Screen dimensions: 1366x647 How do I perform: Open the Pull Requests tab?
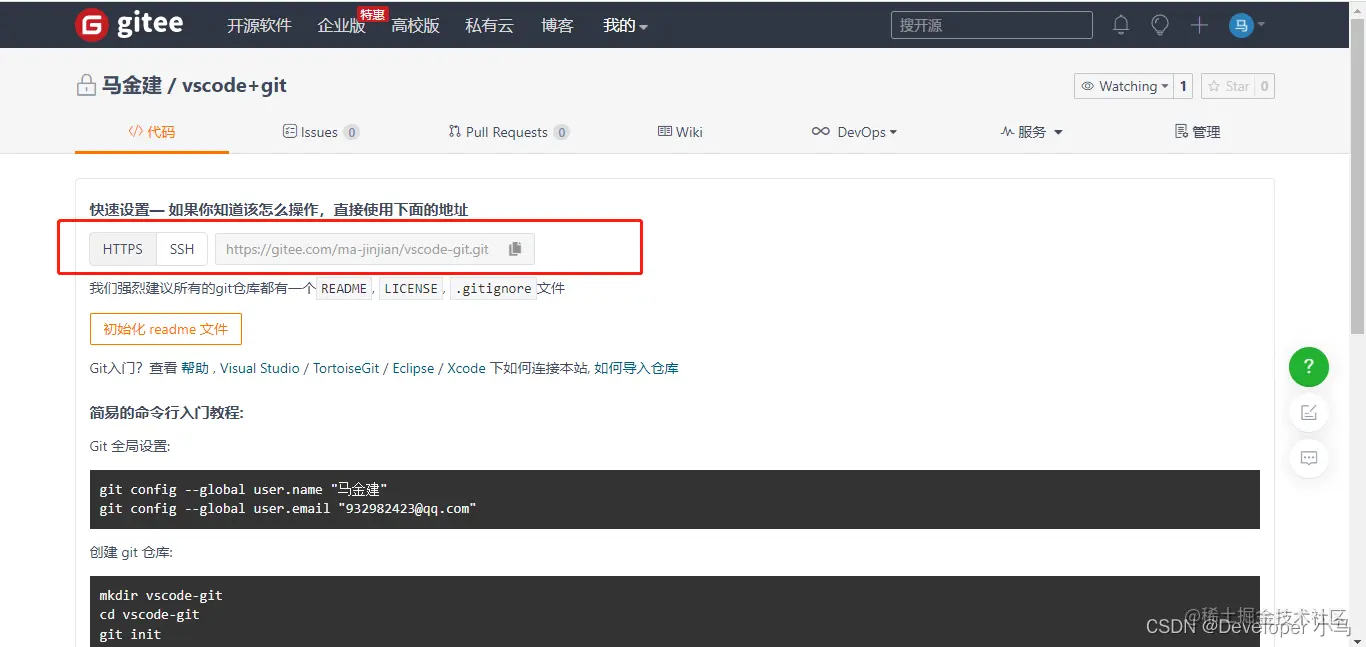(509, 132)
